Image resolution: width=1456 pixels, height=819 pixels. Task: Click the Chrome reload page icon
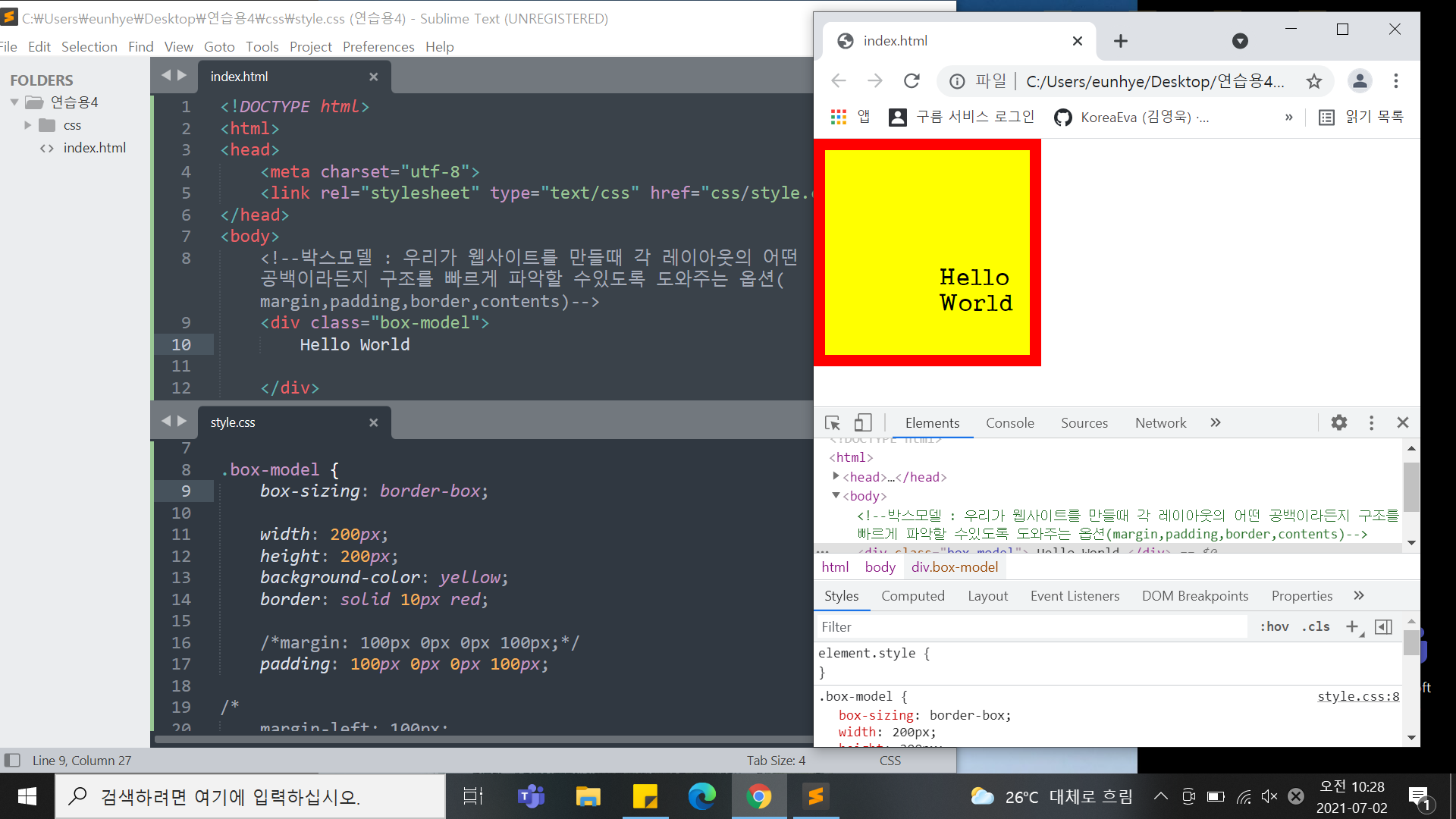pos(912,81)
